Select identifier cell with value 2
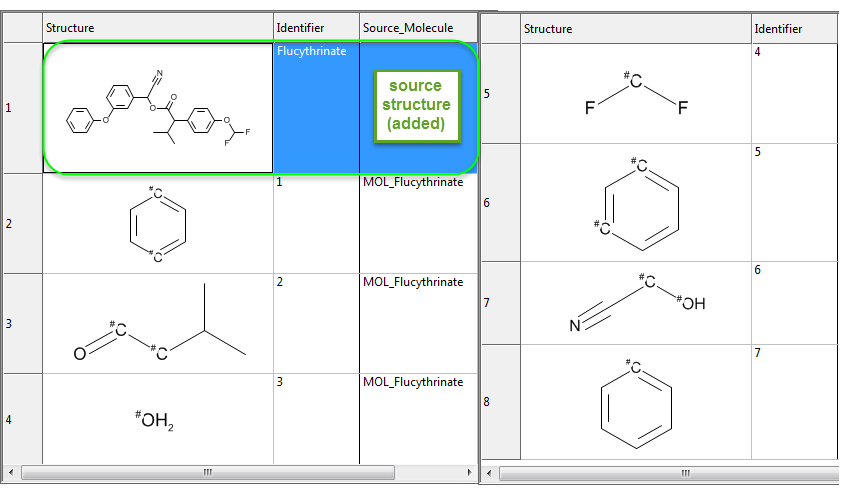 [x=316, y=324]
